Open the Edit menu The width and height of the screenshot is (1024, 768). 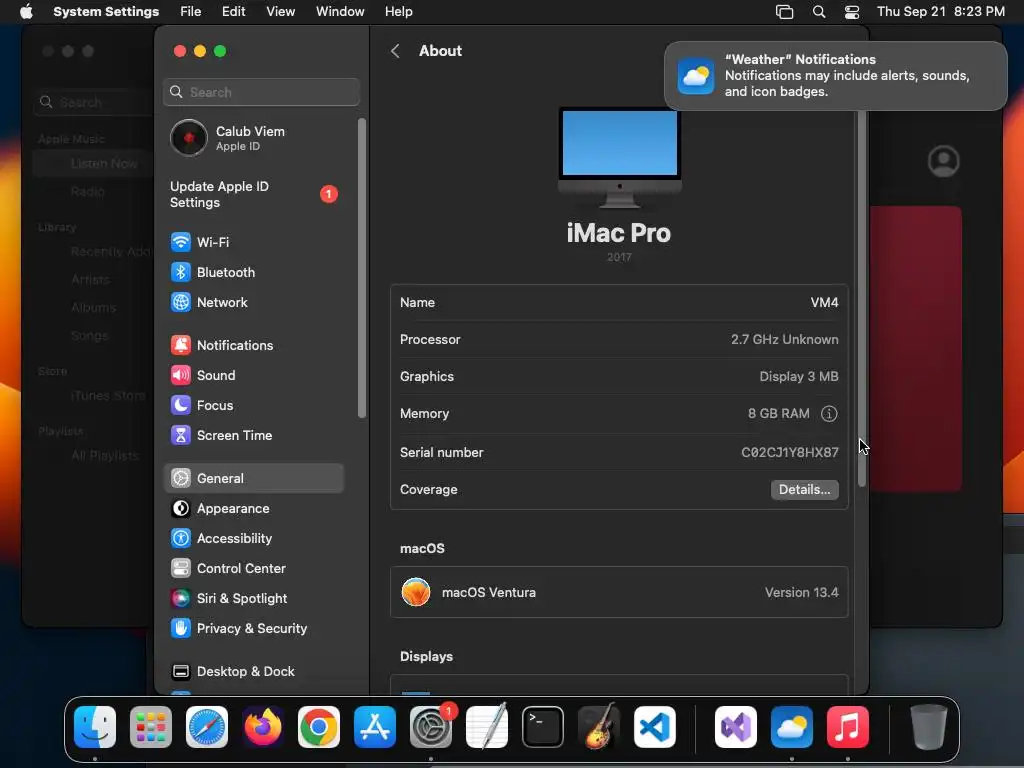[x=233, y=12]
